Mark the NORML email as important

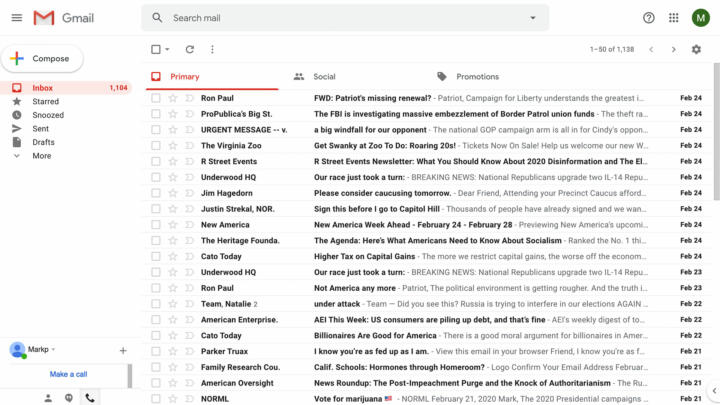coord(189,399)
